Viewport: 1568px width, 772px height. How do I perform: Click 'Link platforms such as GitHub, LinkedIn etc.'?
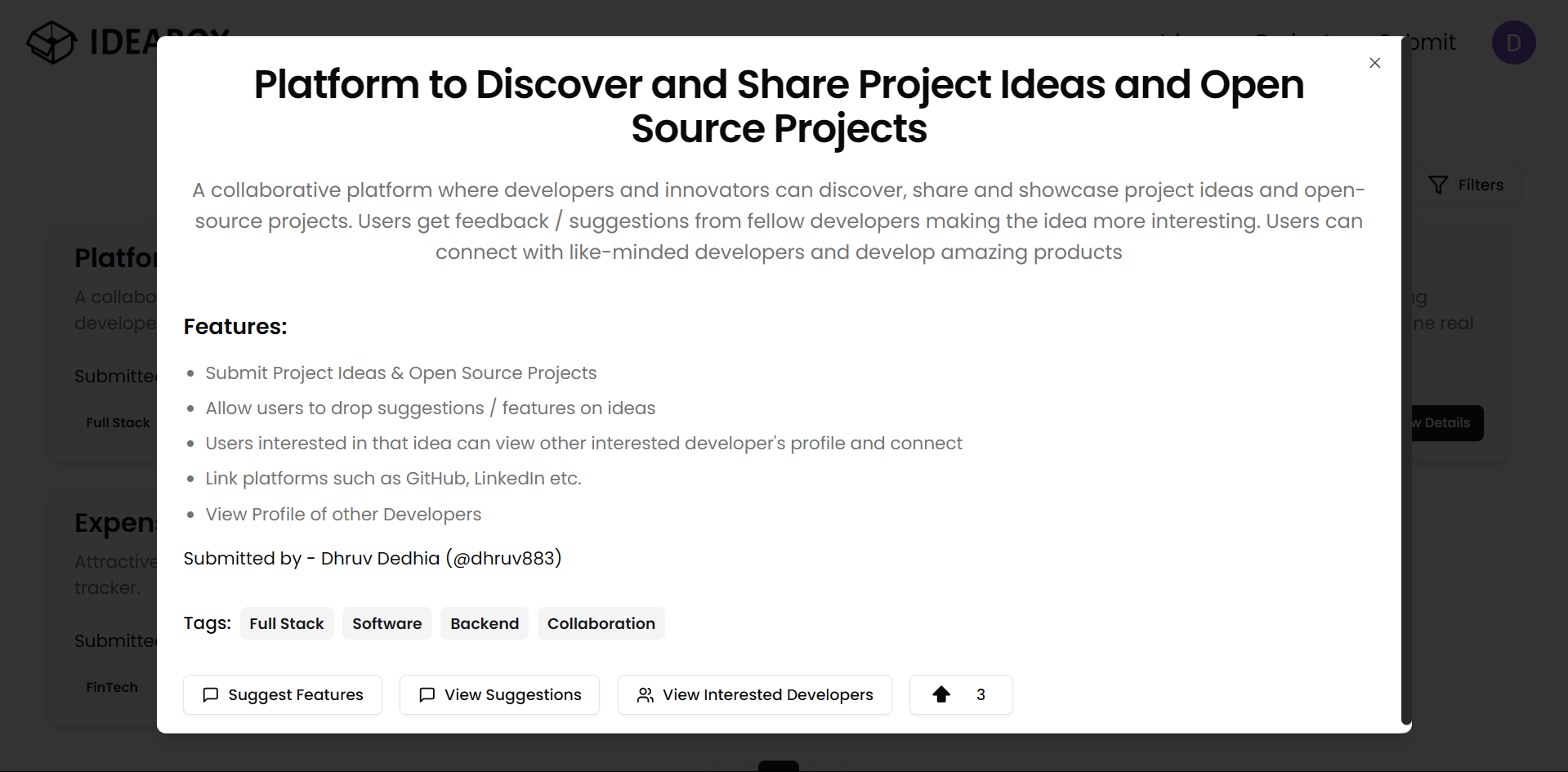click(x=394, y=479)
